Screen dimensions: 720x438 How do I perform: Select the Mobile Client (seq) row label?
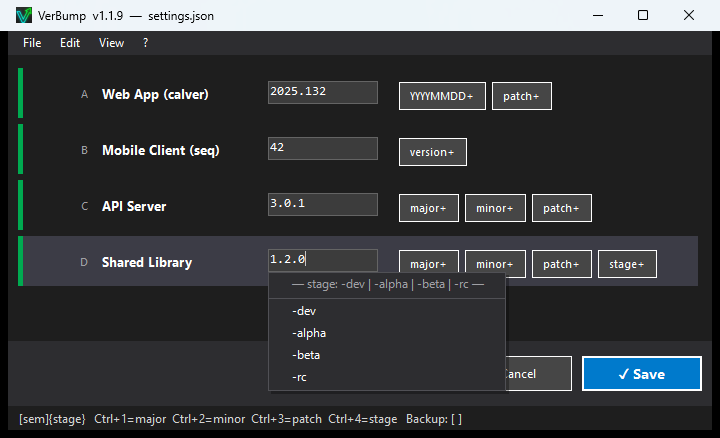[x=161, y=151]
